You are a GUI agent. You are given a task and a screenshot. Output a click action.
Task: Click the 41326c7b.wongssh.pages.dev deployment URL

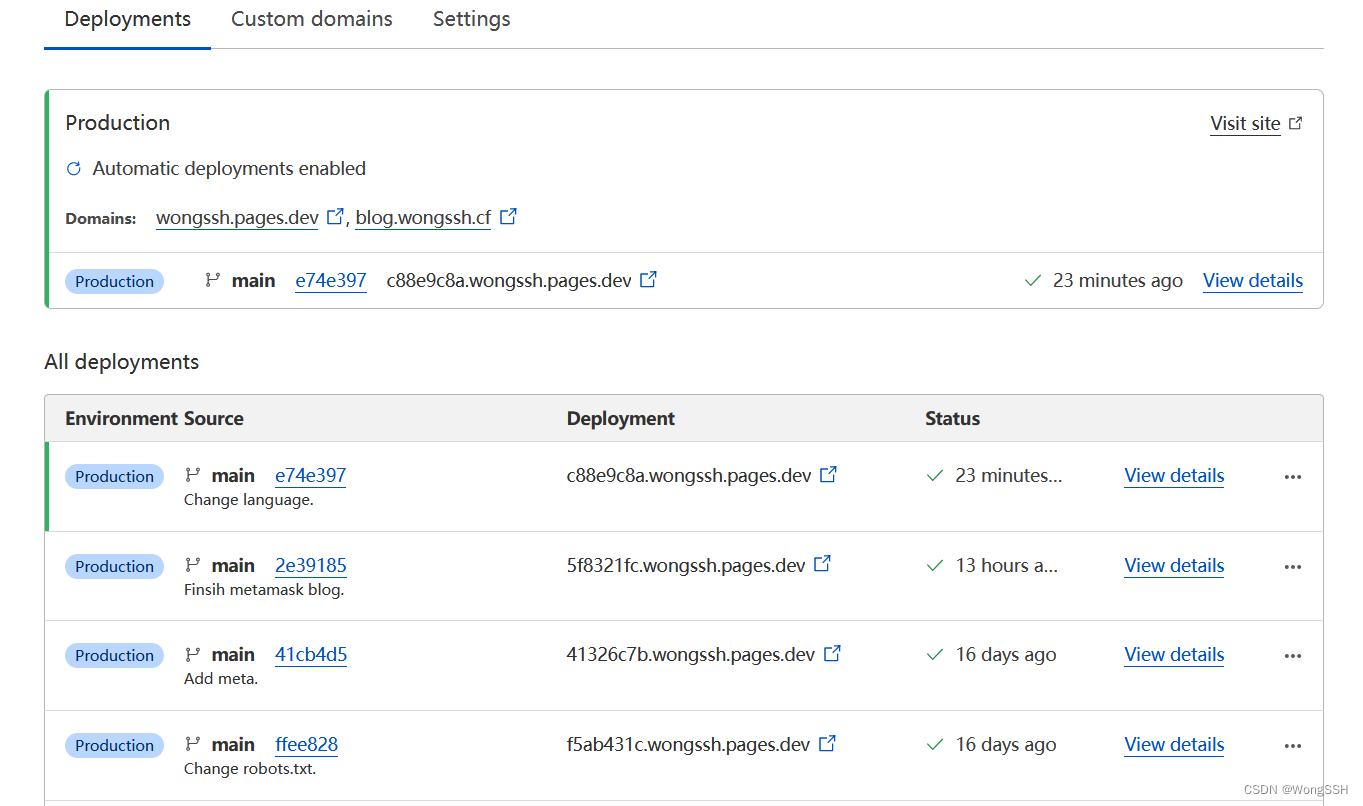(691, 655)
